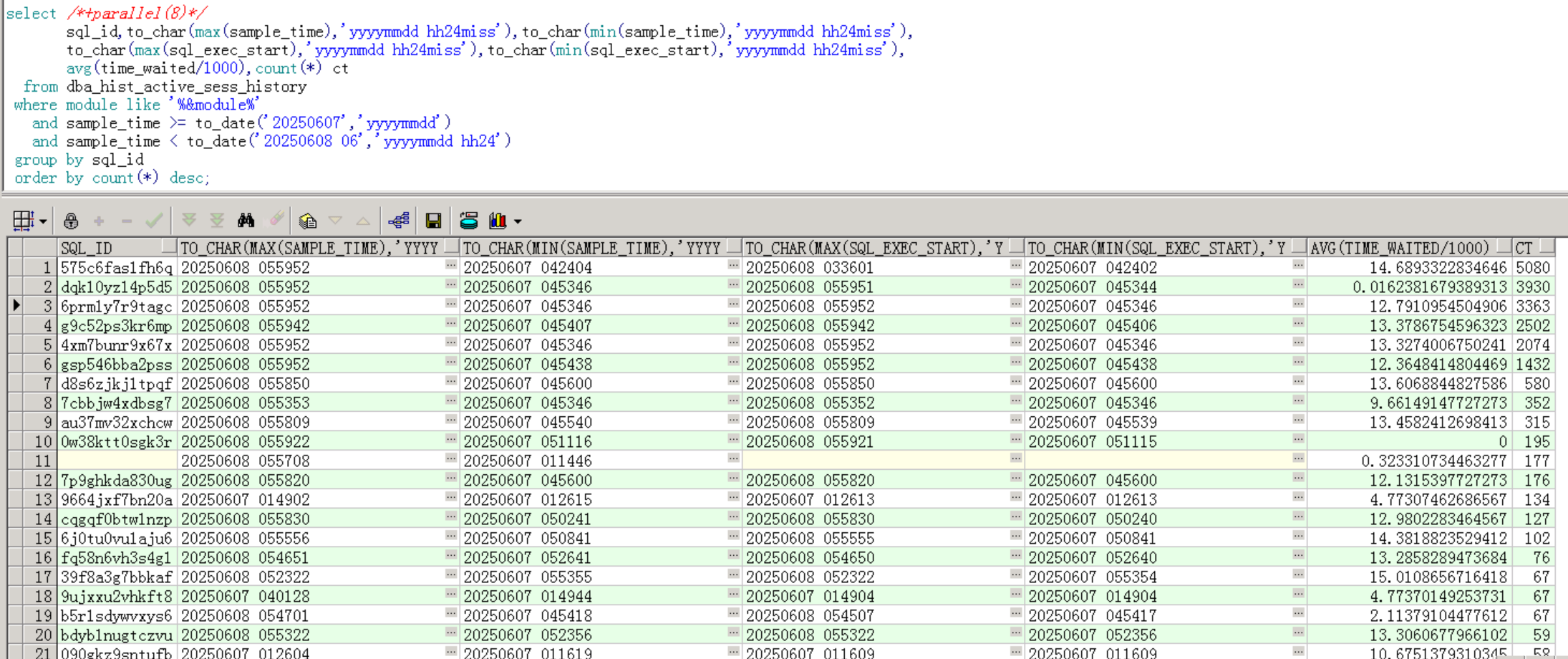1568x659 pixels.
Task: Click the Insert record plus icon
Action: click(x=99, y=221)
